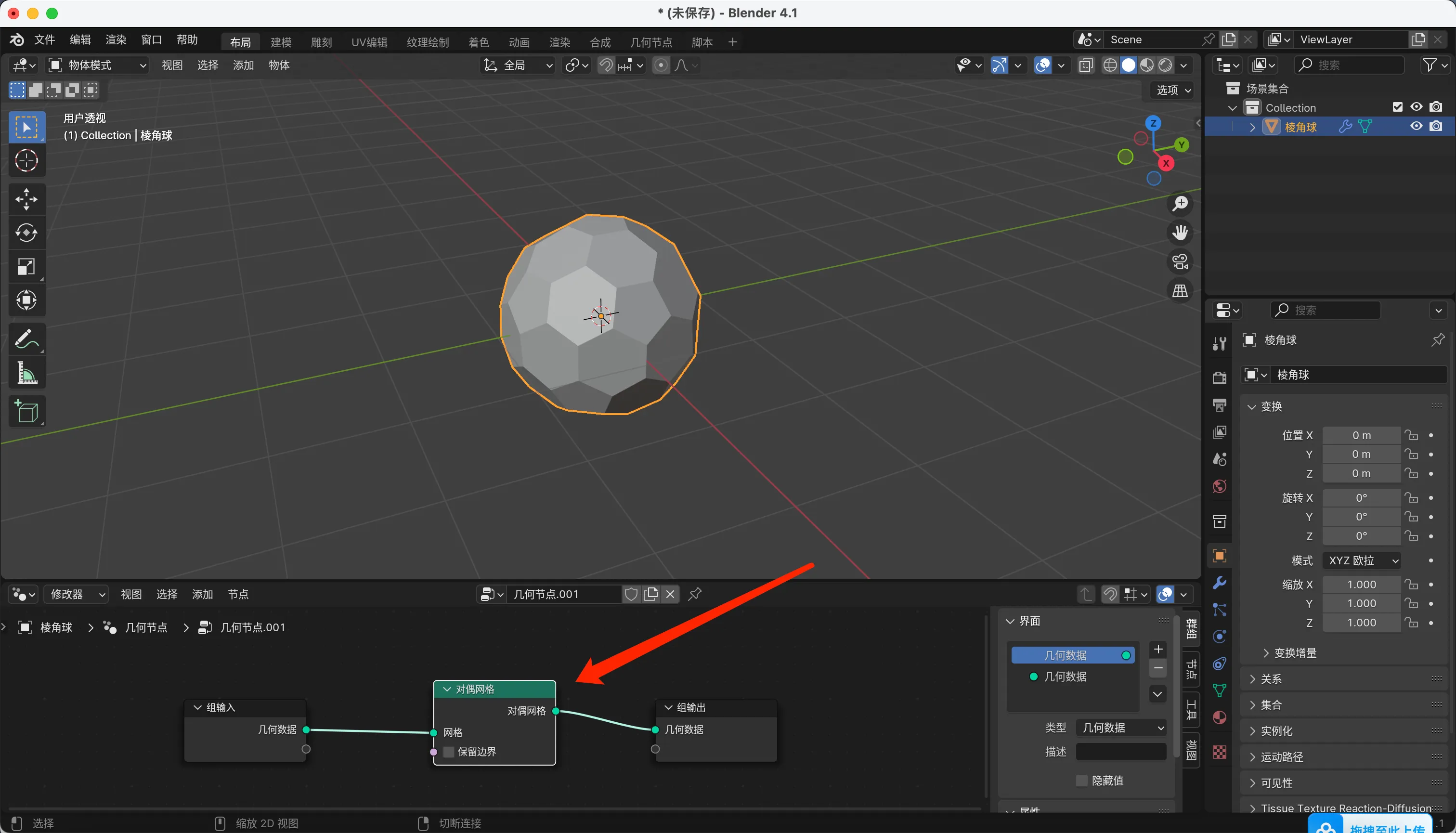The image size is (1456, 833).
Task: Open the 渲染 top menu
Action: pos(116,39)
